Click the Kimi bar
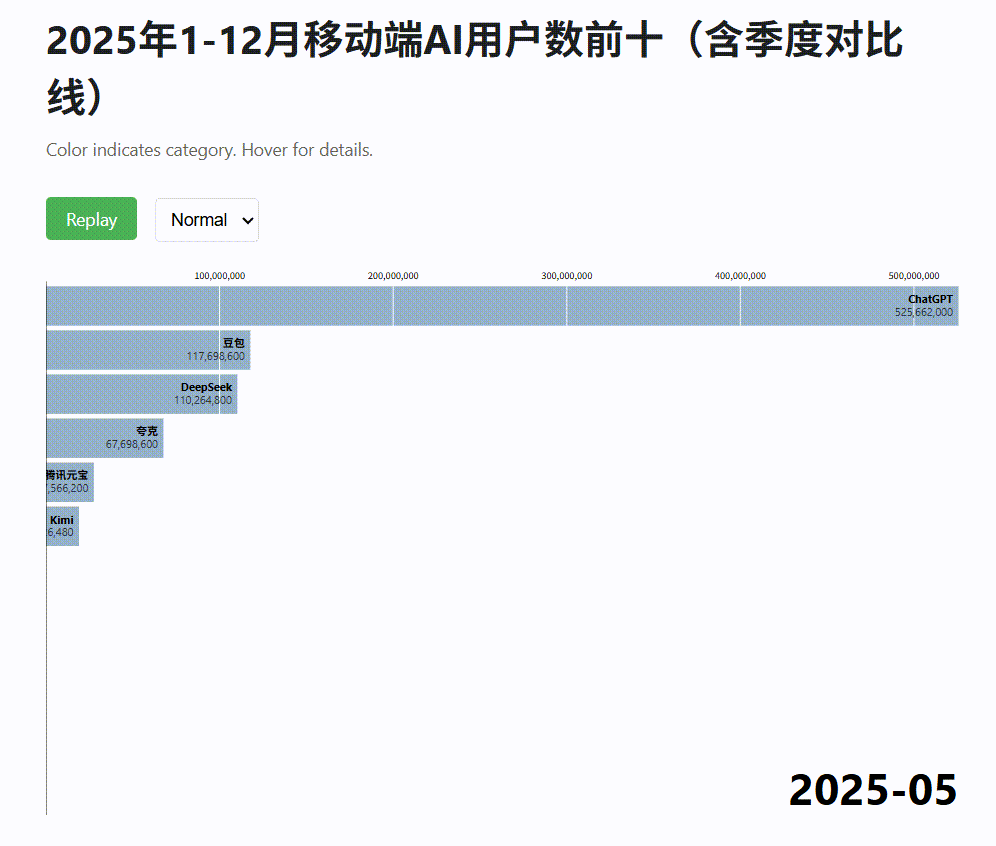 pos(61,525)
